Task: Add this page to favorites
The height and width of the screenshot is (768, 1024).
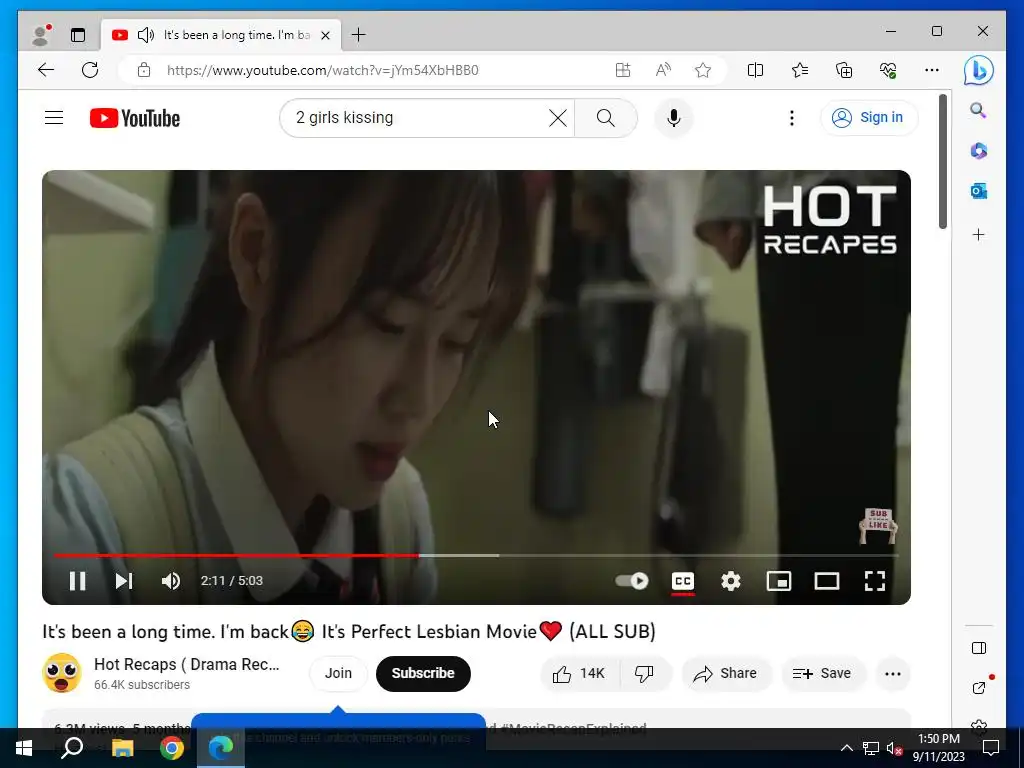Action: coord(703,70)
